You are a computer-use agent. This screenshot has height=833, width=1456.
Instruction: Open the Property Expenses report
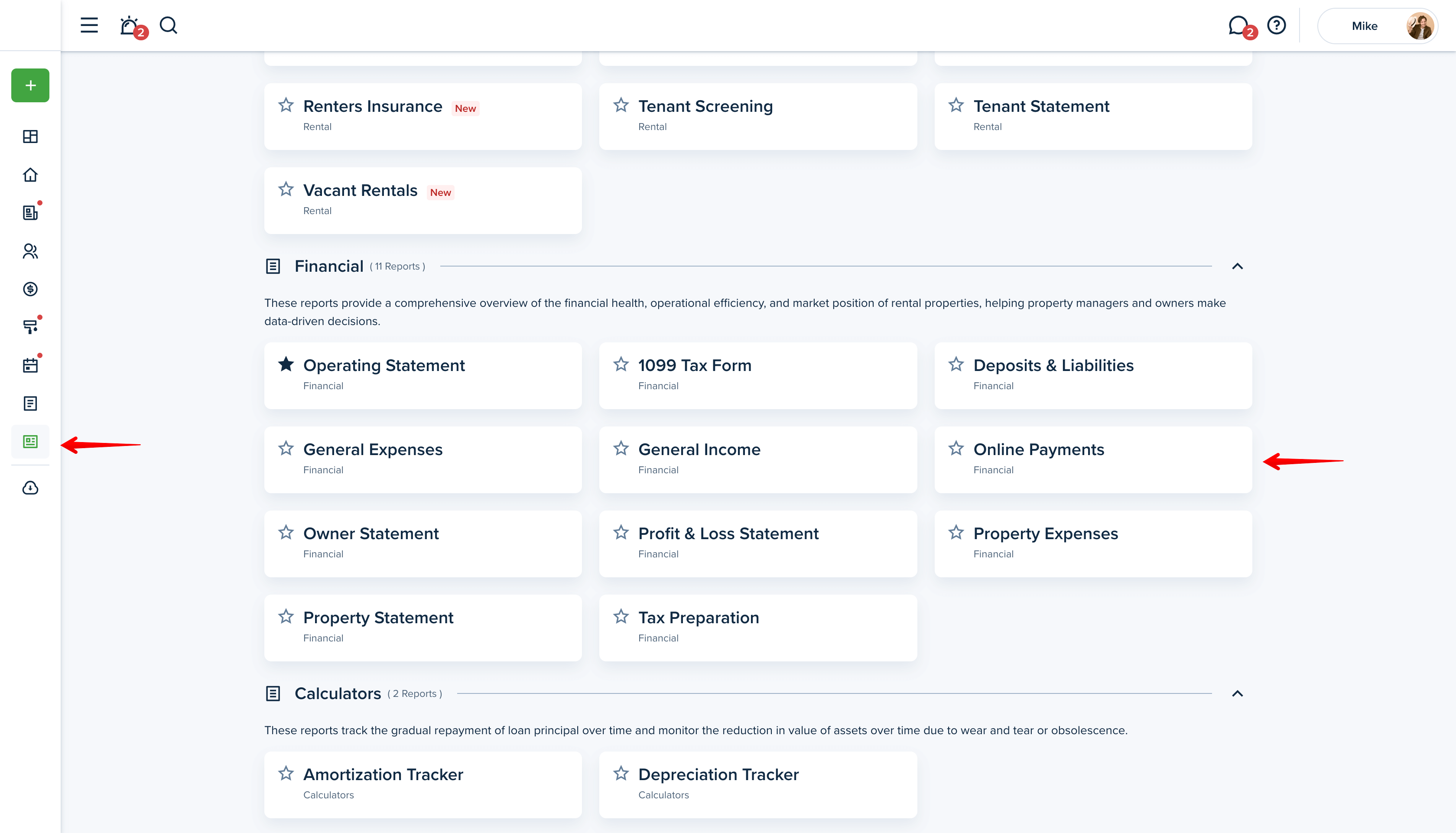[1093, 544]
